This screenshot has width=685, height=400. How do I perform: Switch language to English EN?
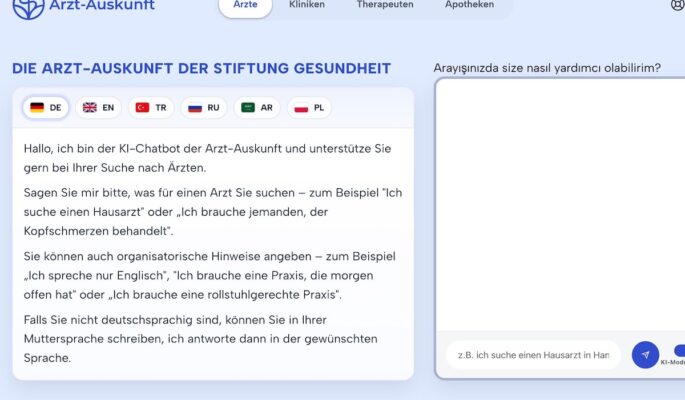[98, 107]
